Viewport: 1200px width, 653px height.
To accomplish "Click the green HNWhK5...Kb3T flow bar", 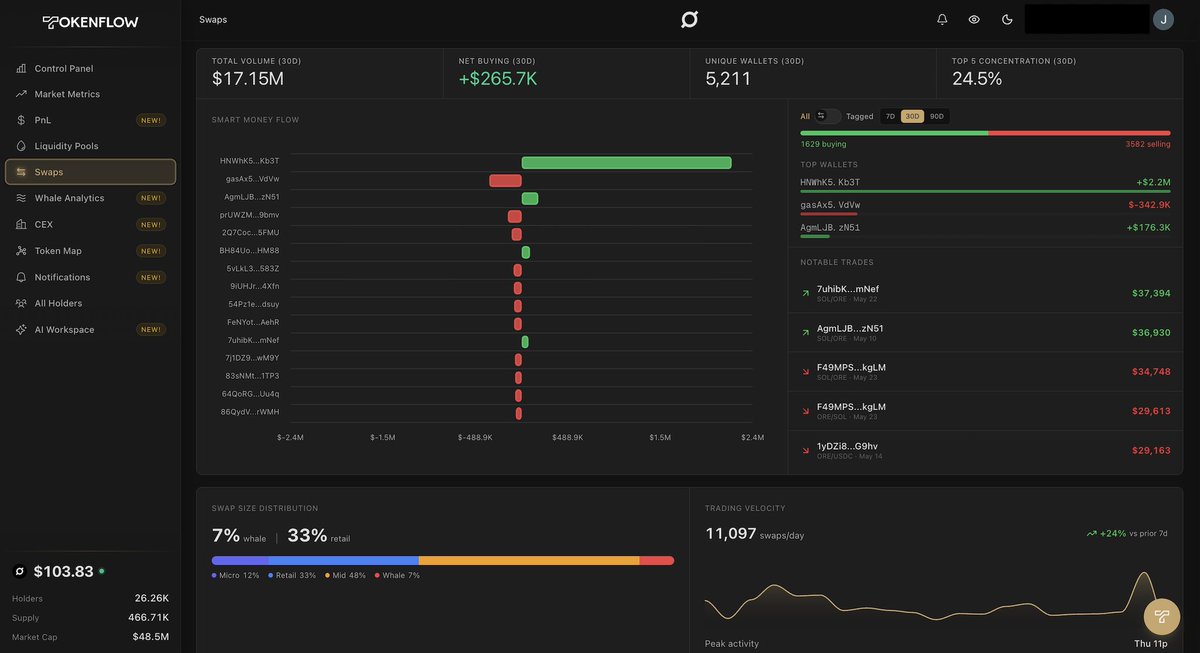I will (x=626, y=162).
